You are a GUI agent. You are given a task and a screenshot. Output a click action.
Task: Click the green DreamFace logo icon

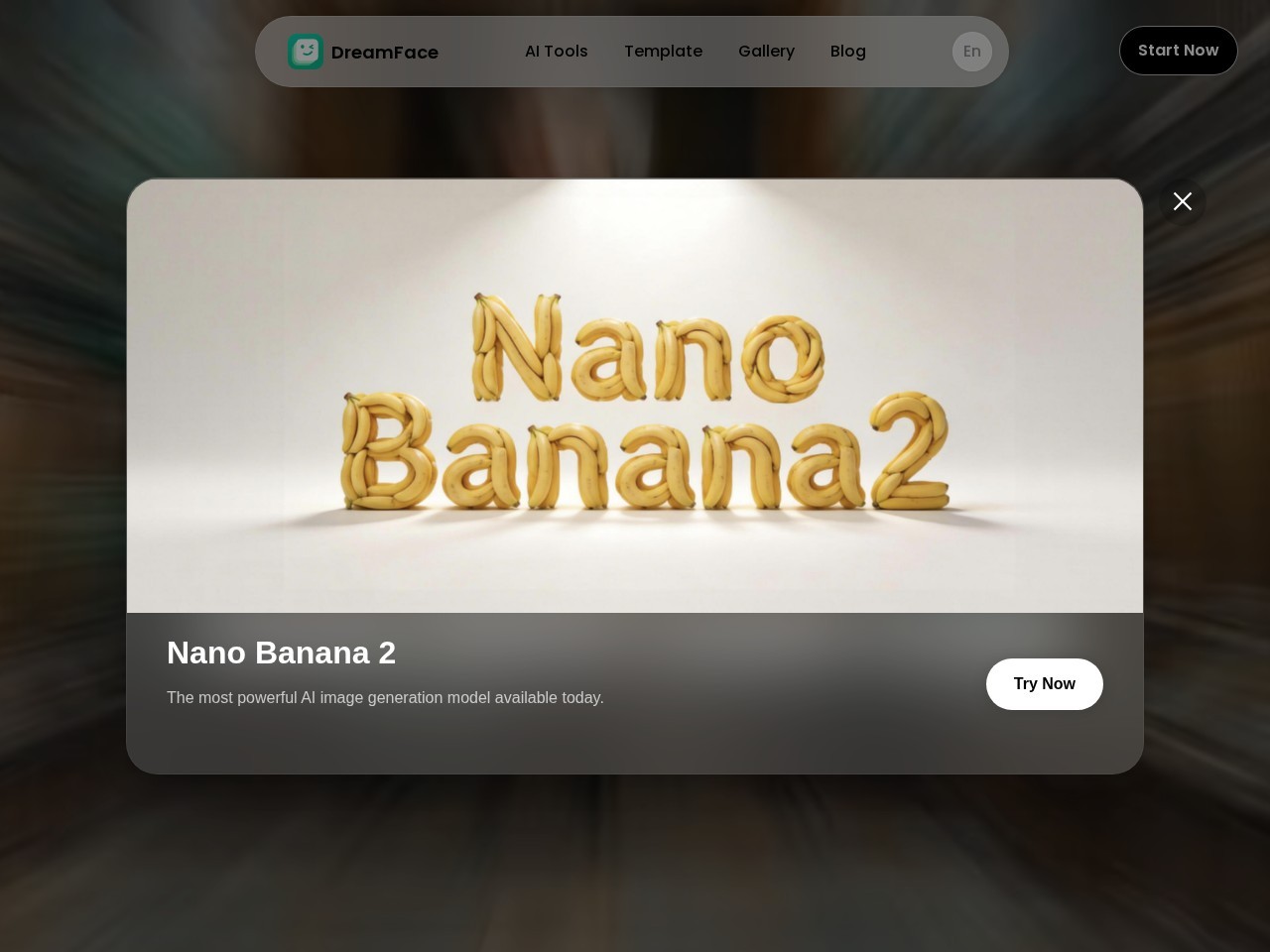(306, 52)
